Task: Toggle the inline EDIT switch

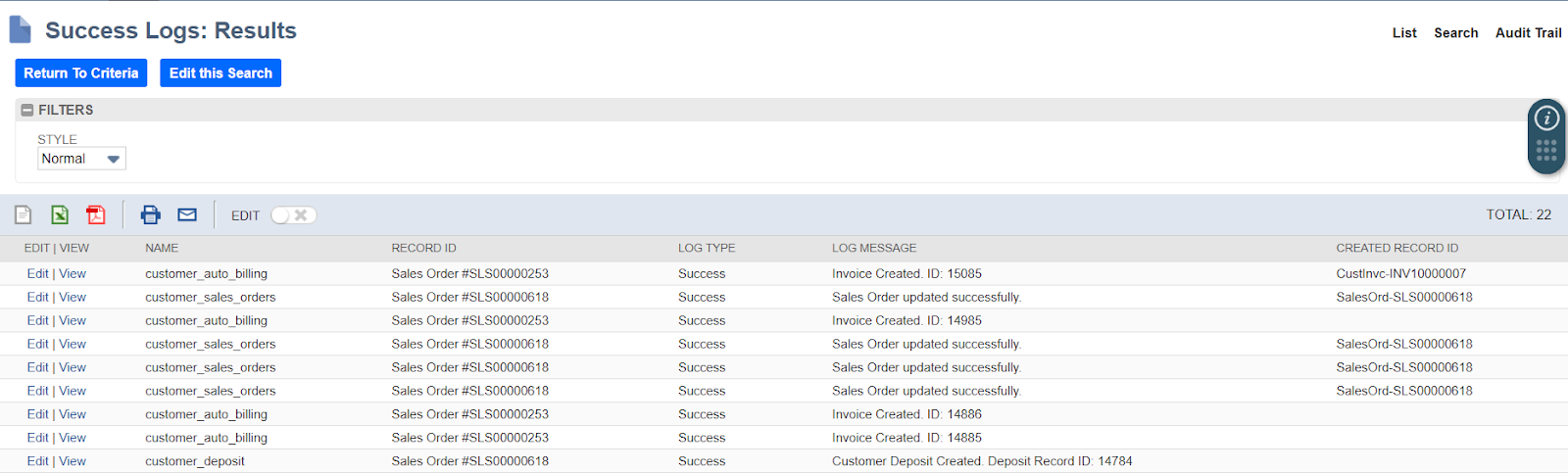Action: click(x=293, y=215)
